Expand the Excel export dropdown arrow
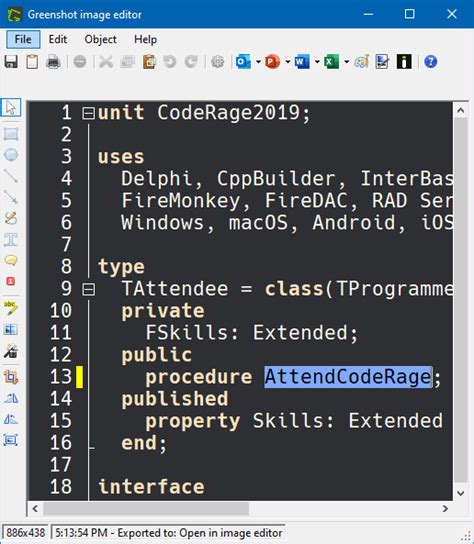474x544 pixels. [x=347, y=62]
